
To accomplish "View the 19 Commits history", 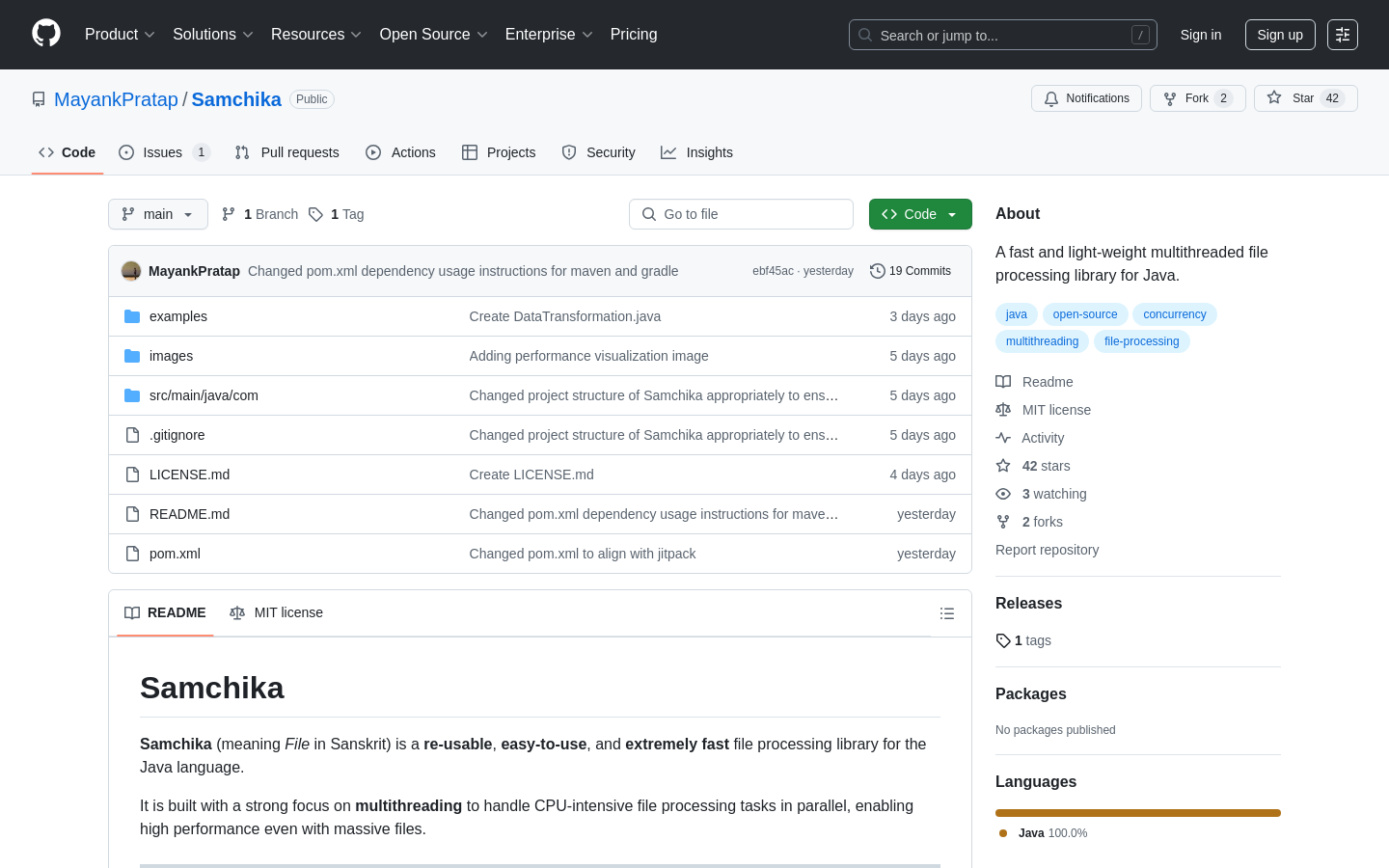I will click(911, 271).
